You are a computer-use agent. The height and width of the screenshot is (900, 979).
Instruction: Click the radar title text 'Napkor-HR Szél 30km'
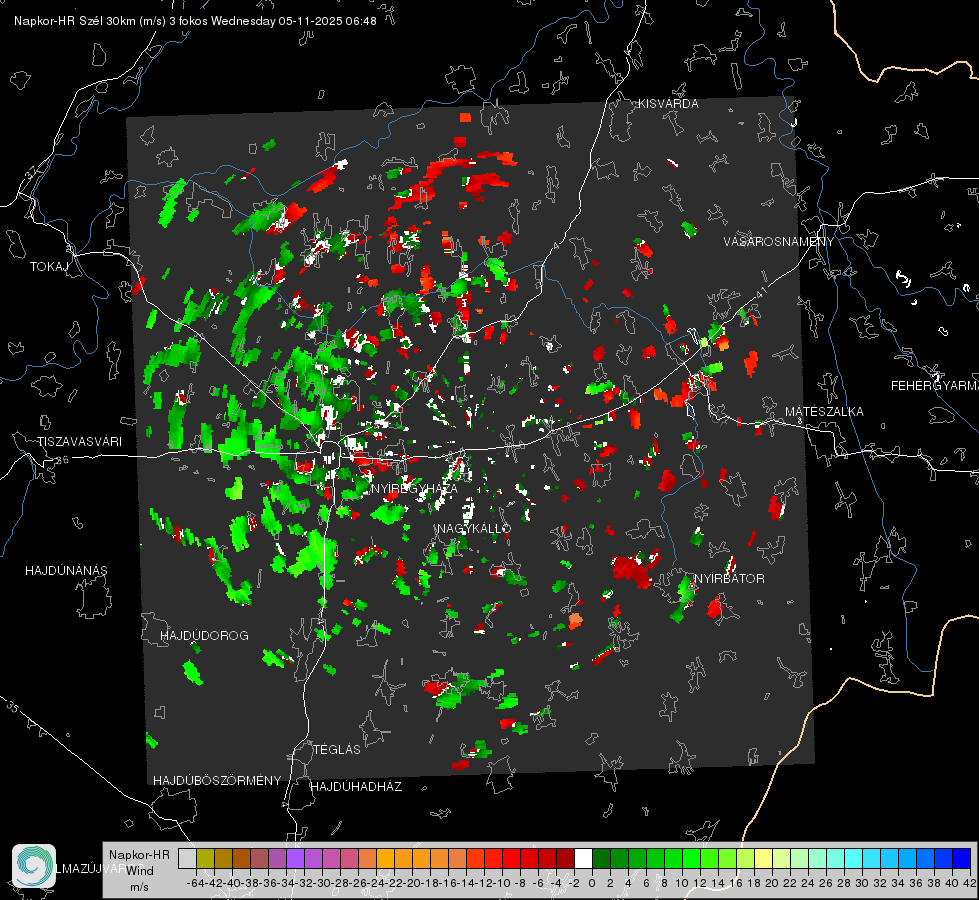77,21
